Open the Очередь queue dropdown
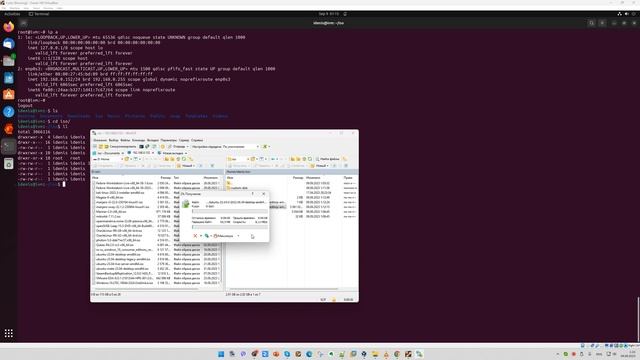 pyautogui.click(x=178, y=147)
